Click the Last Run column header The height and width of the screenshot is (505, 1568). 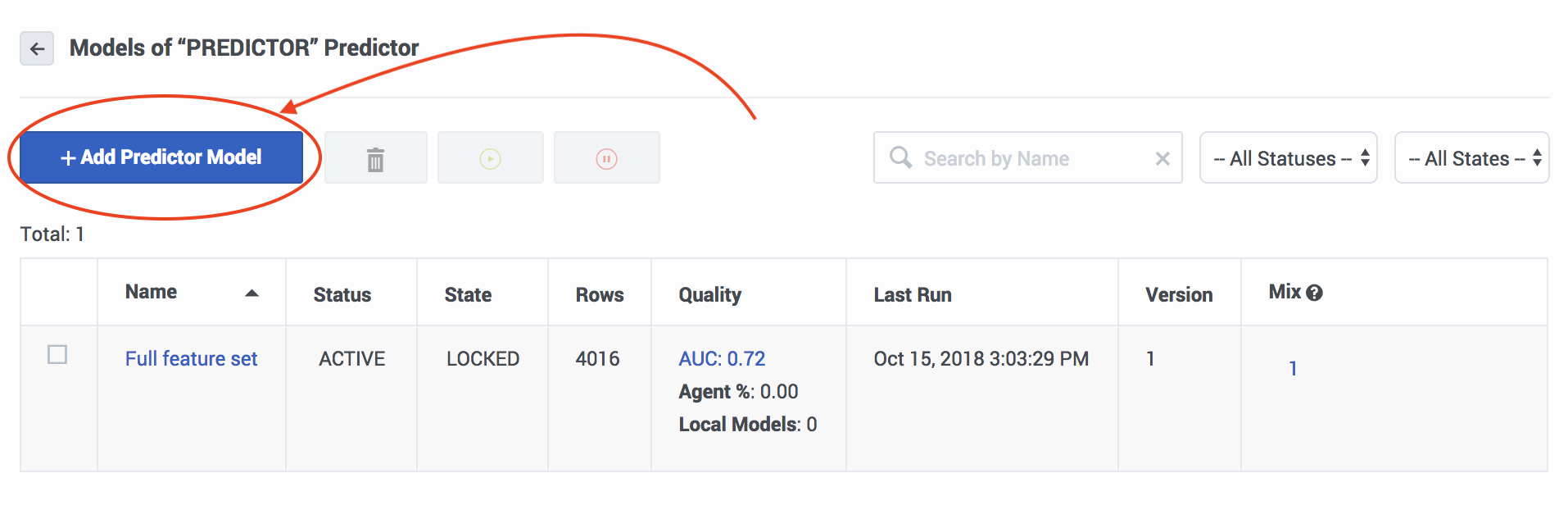pos(913,295)
